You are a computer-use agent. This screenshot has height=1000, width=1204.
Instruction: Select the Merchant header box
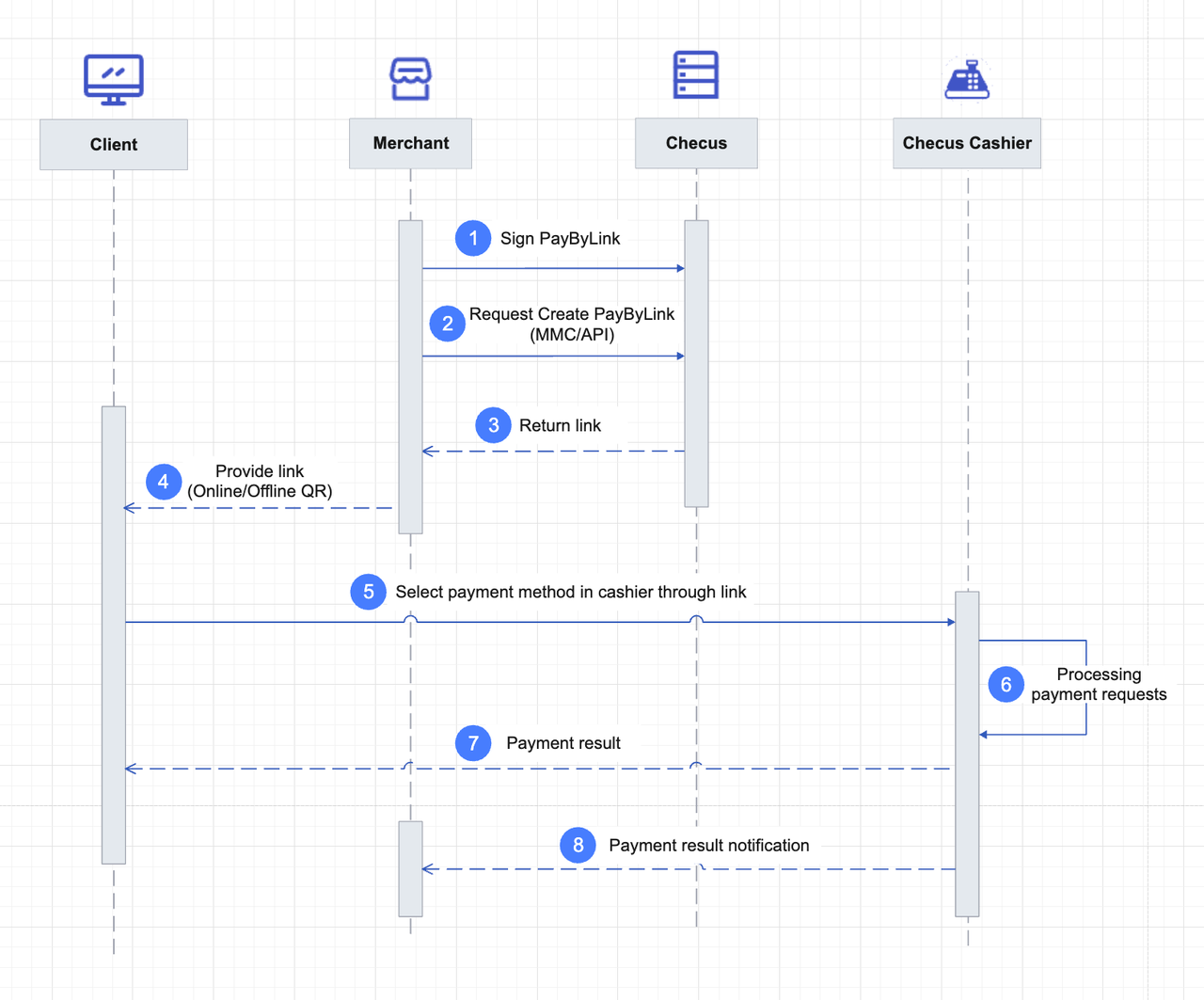pos(410,143)
